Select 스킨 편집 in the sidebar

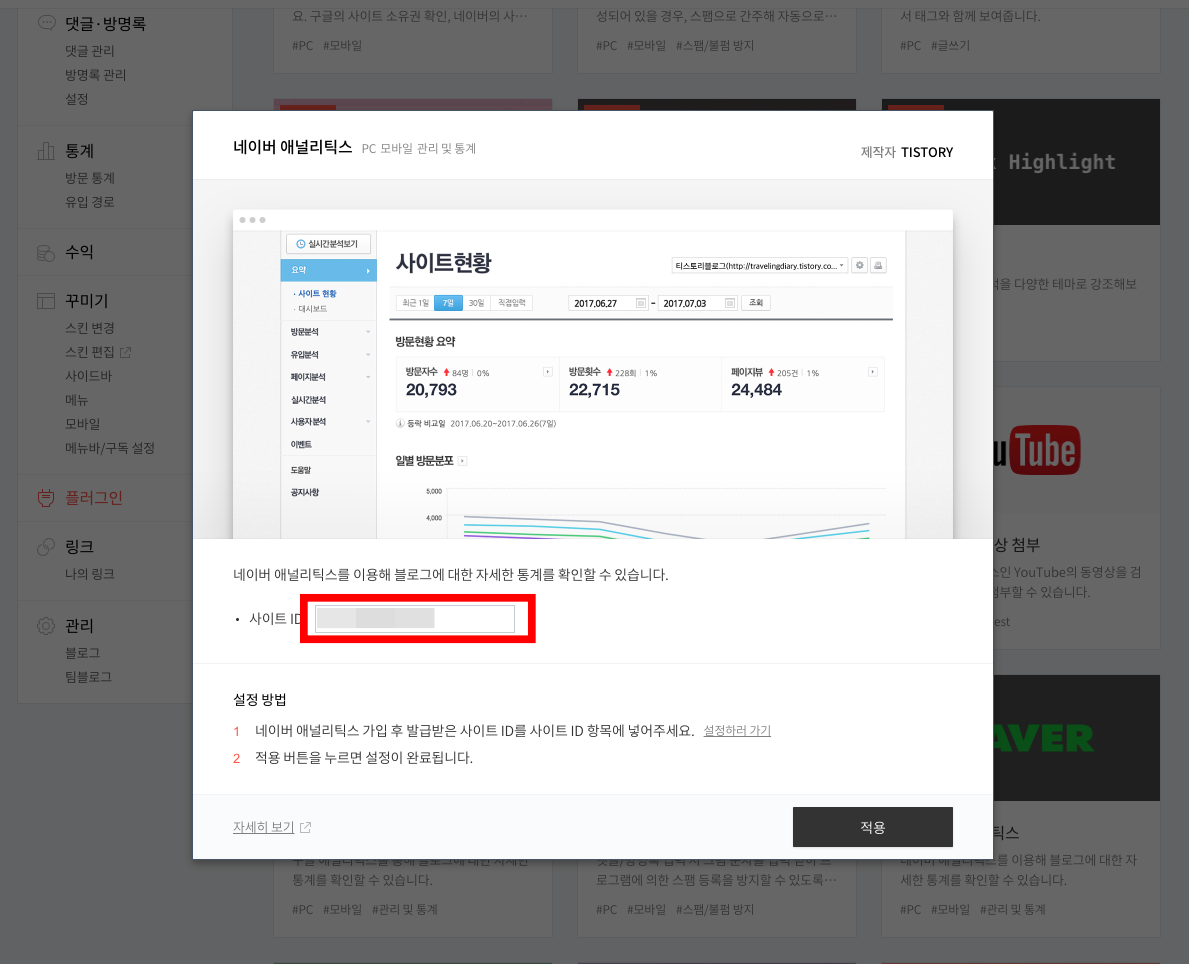point(89,352)
